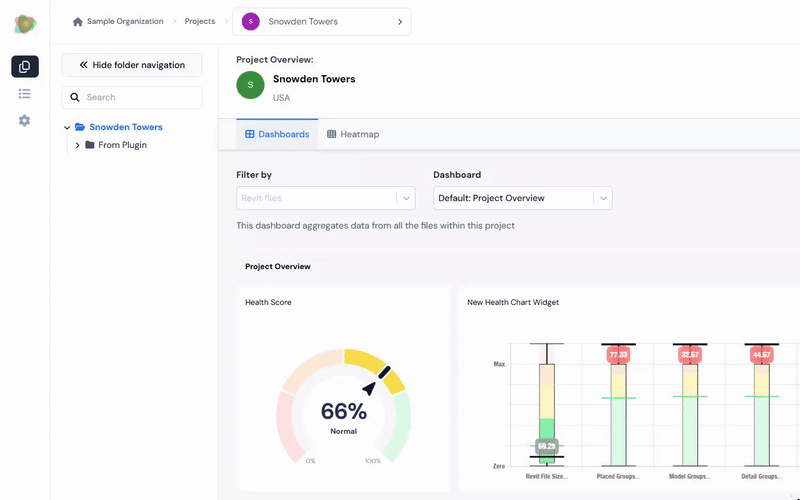Open the Snowden Towers project switcher
This screenshot has height=500, width=800.
321,21
